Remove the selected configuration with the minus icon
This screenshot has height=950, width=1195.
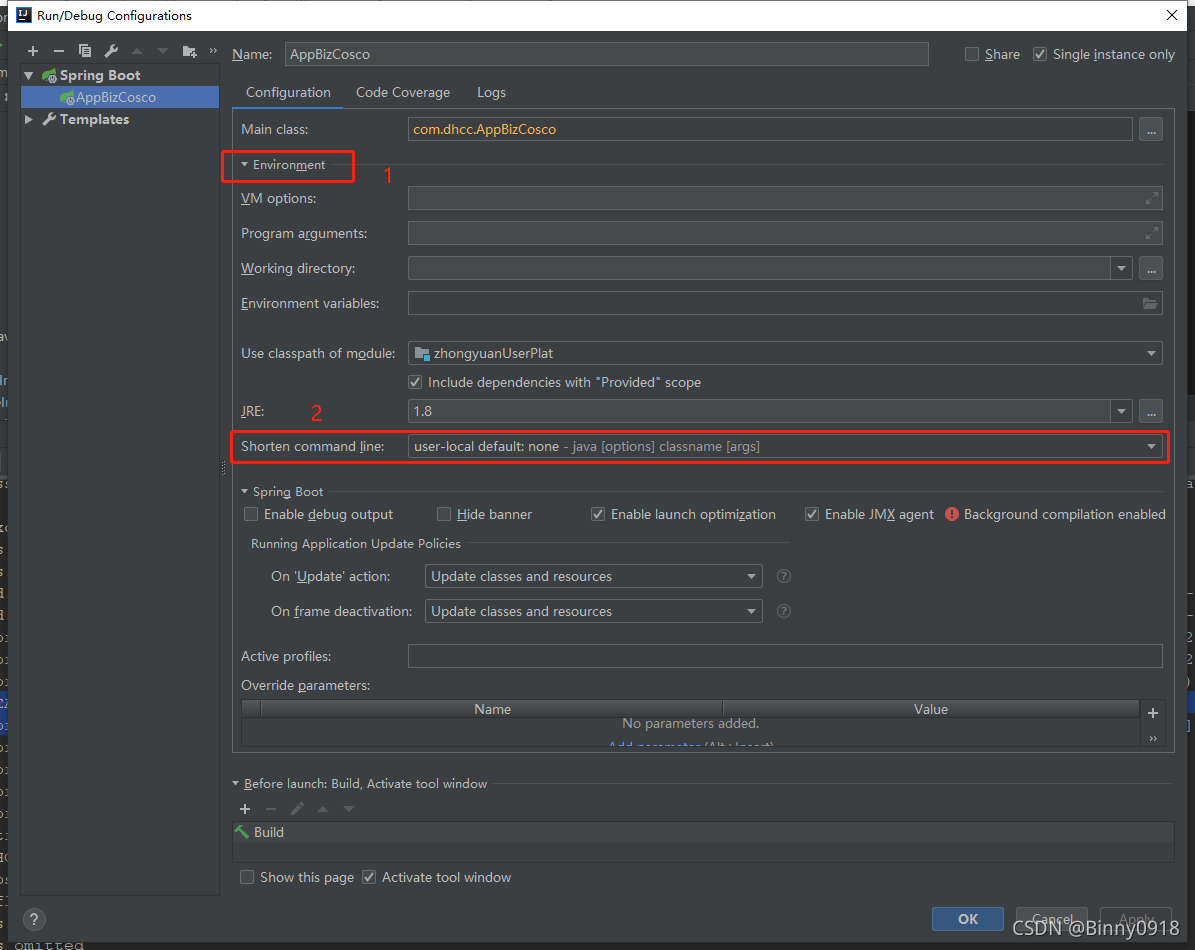[58, 50]
